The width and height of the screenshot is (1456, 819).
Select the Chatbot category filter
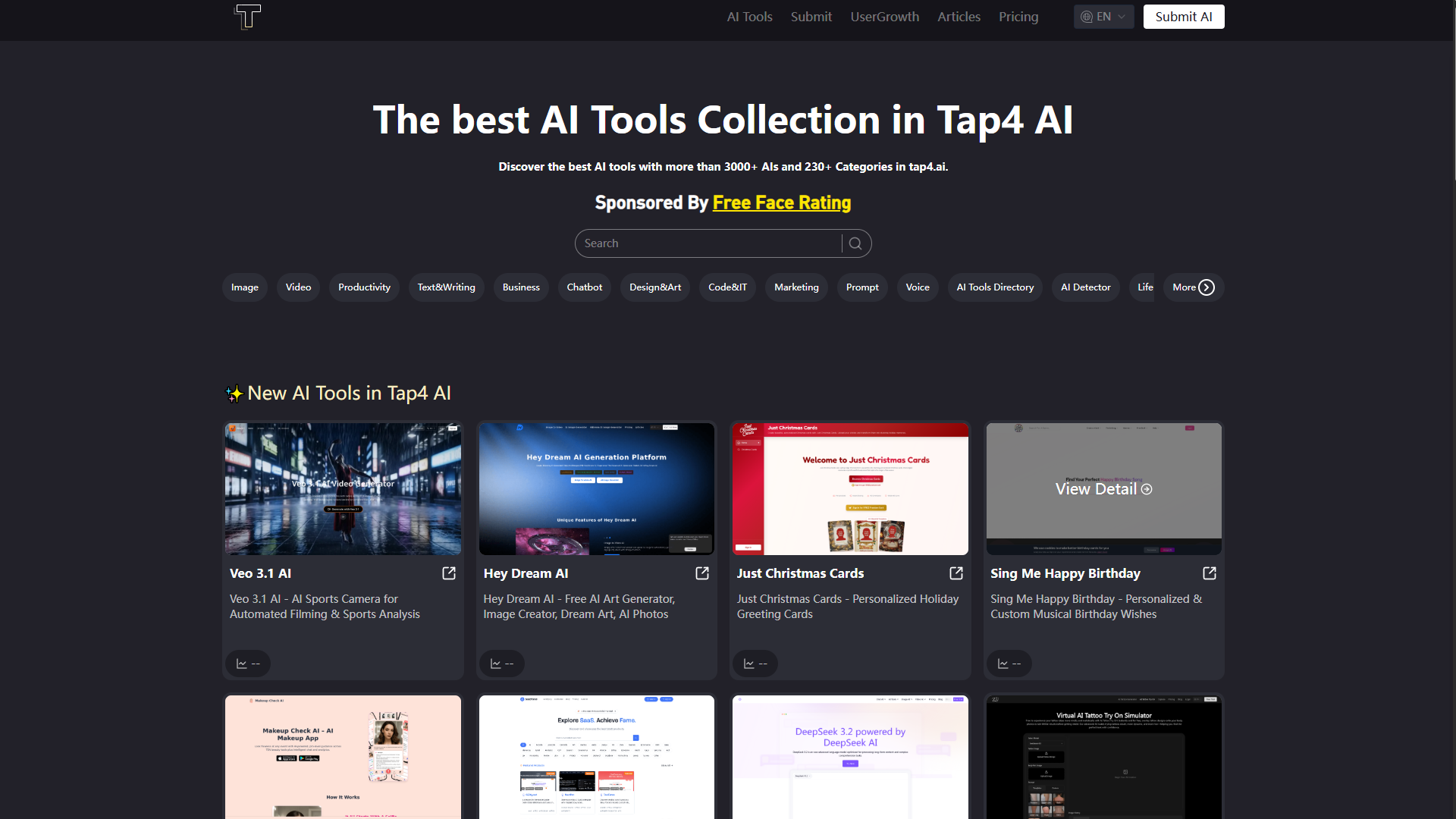584,287
